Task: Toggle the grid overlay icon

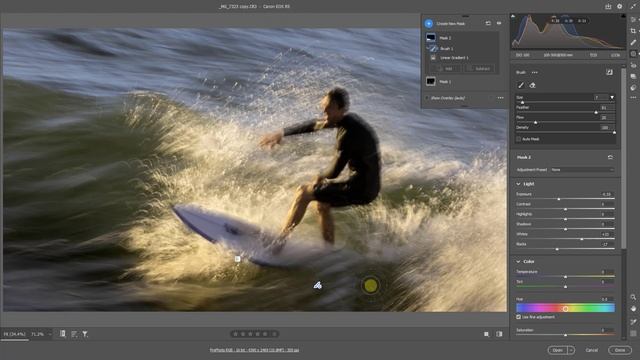Action: tap(633, 333)
